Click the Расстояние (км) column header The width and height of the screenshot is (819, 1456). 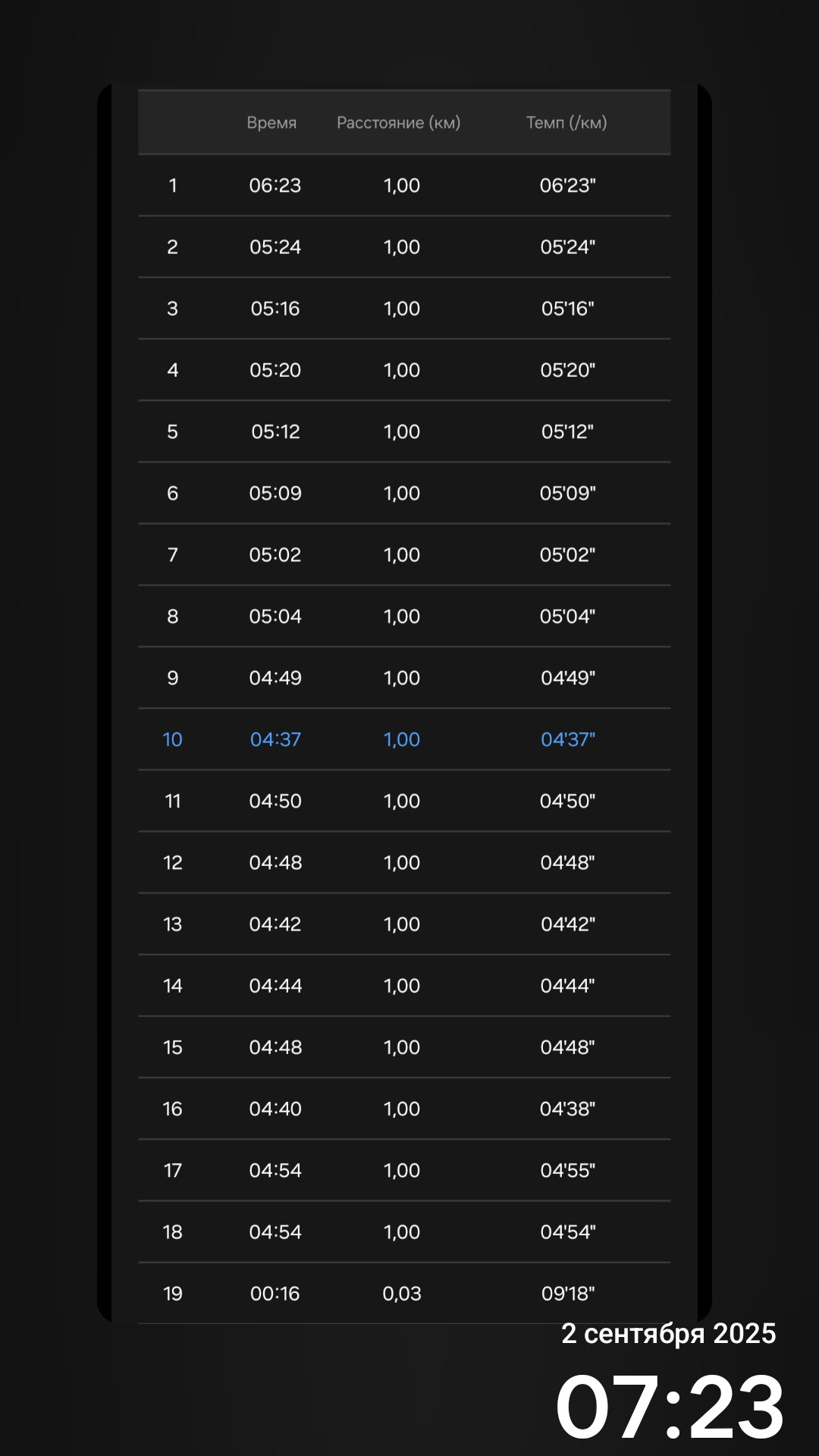point(399,123)
